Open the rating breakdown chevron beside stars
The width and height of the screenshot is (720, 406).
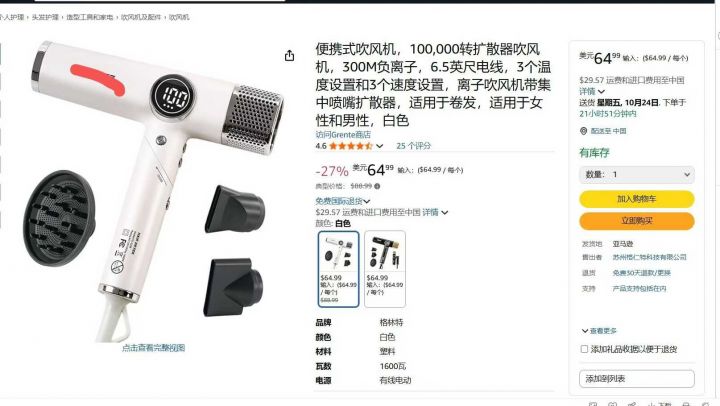click(x=380, y=146)
